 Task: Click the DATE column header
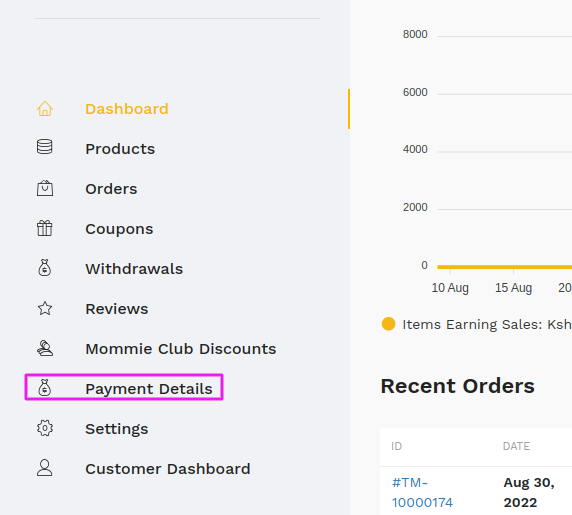(516, 446)
